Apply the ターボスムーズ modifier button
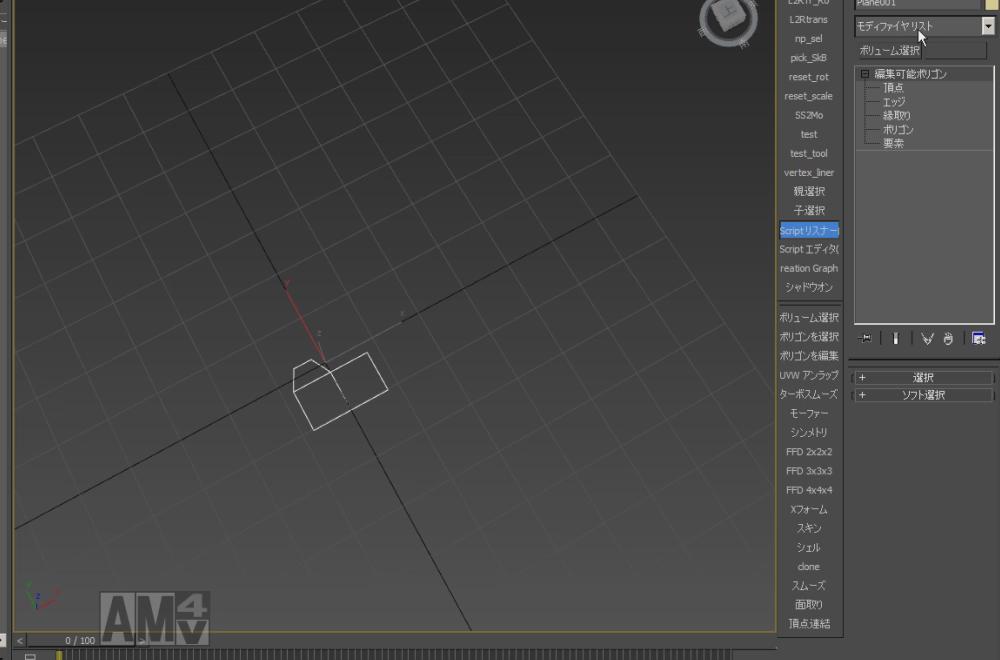Viewport: 1000px width, 660px height. 809,395
